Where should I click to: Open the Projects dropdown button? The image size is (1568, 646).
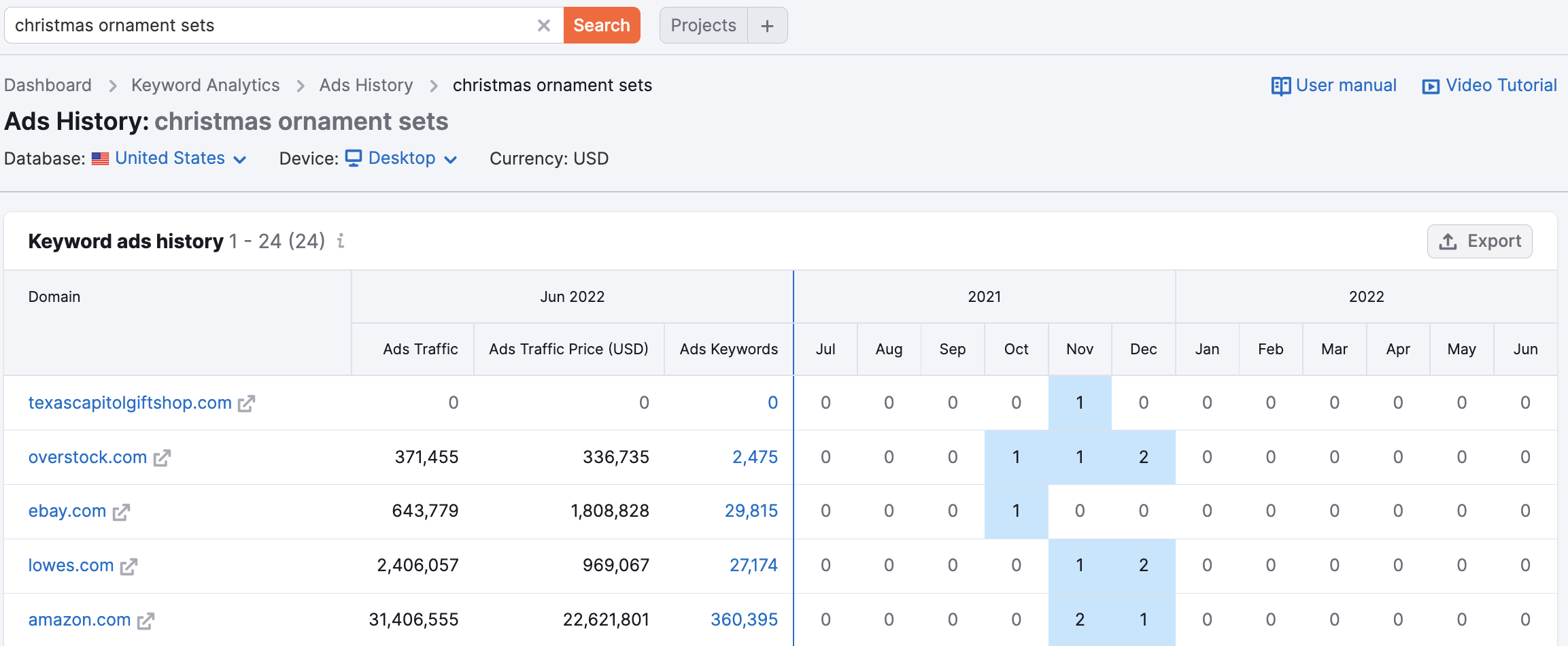coord(703,26)
